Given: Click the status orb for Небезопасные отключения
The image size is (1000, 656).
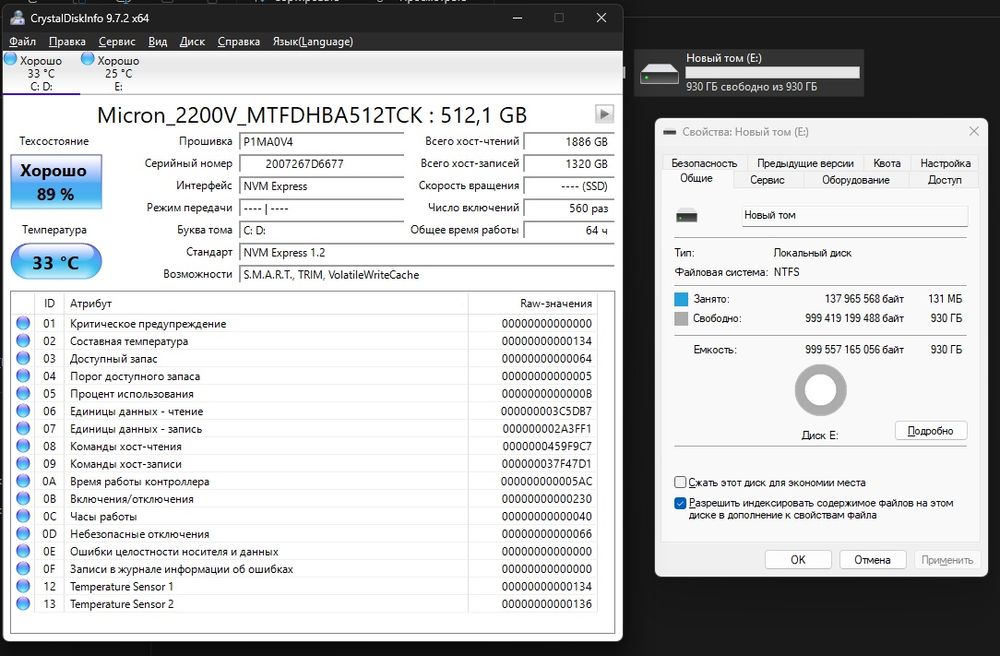Looking at the screenshot, I should (x=23, y=534).
